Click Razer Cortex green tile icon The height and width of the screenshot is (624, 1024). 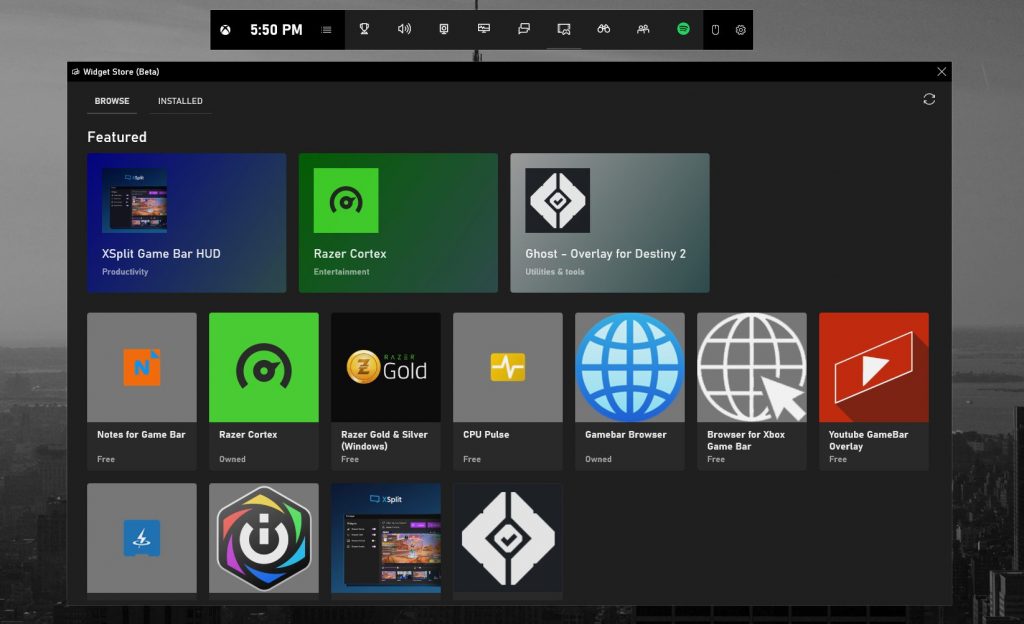coord(264,367)
